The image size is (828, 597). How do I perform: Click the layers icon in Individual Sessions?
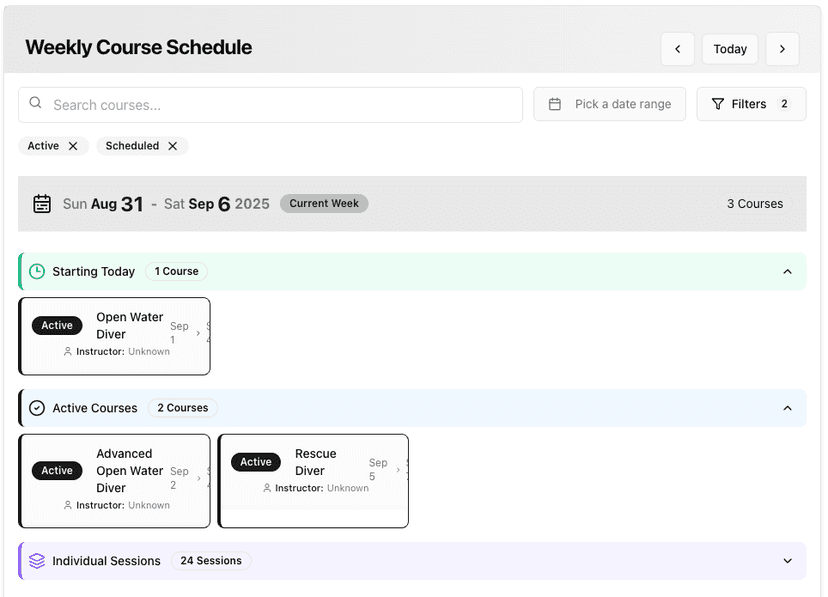click(37, 561)
